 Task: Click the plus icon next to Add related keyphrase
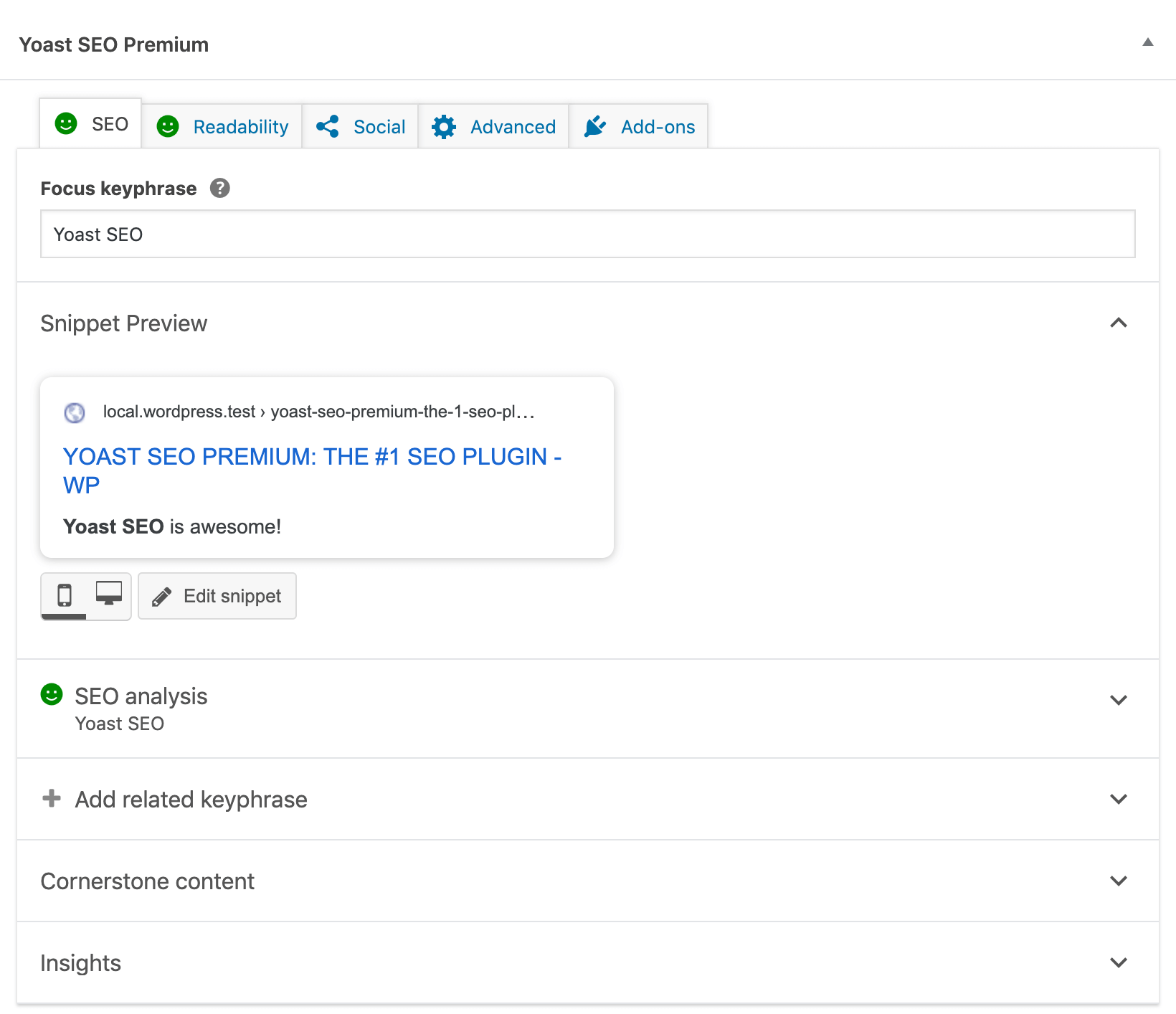click(x=52, y=798)
